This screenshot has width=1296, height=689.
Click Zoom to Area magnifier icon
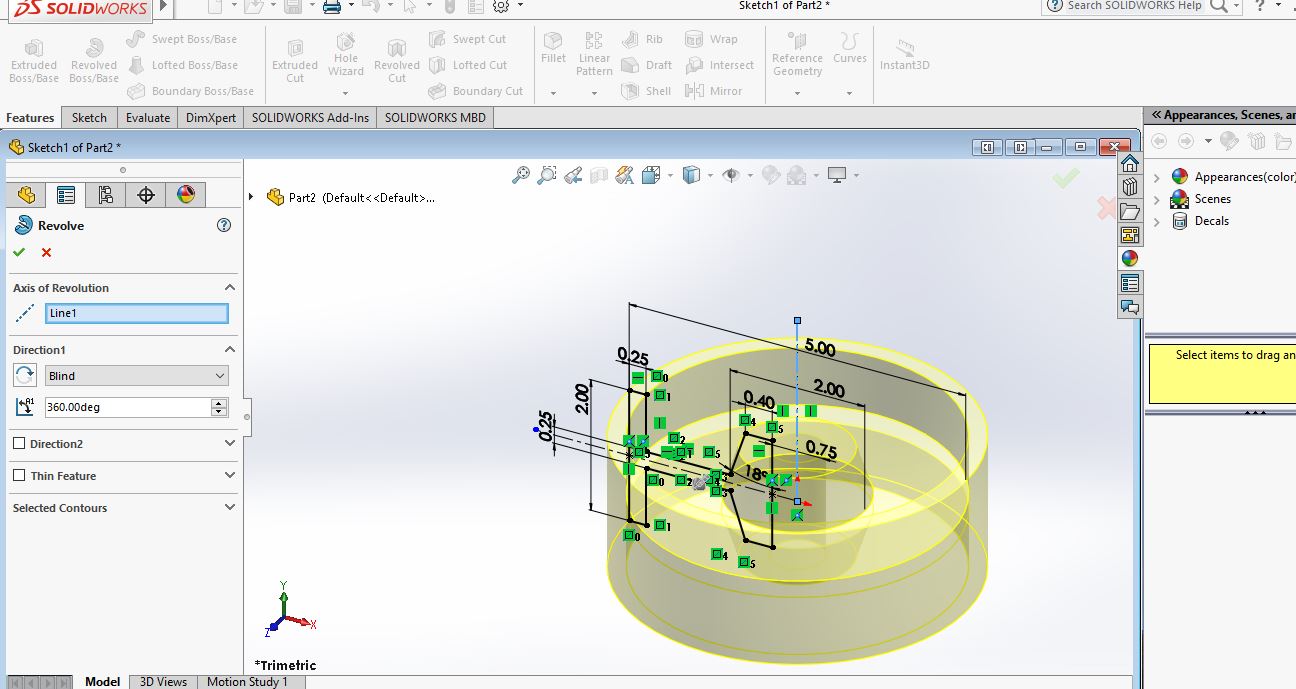[x=547, y=175]
